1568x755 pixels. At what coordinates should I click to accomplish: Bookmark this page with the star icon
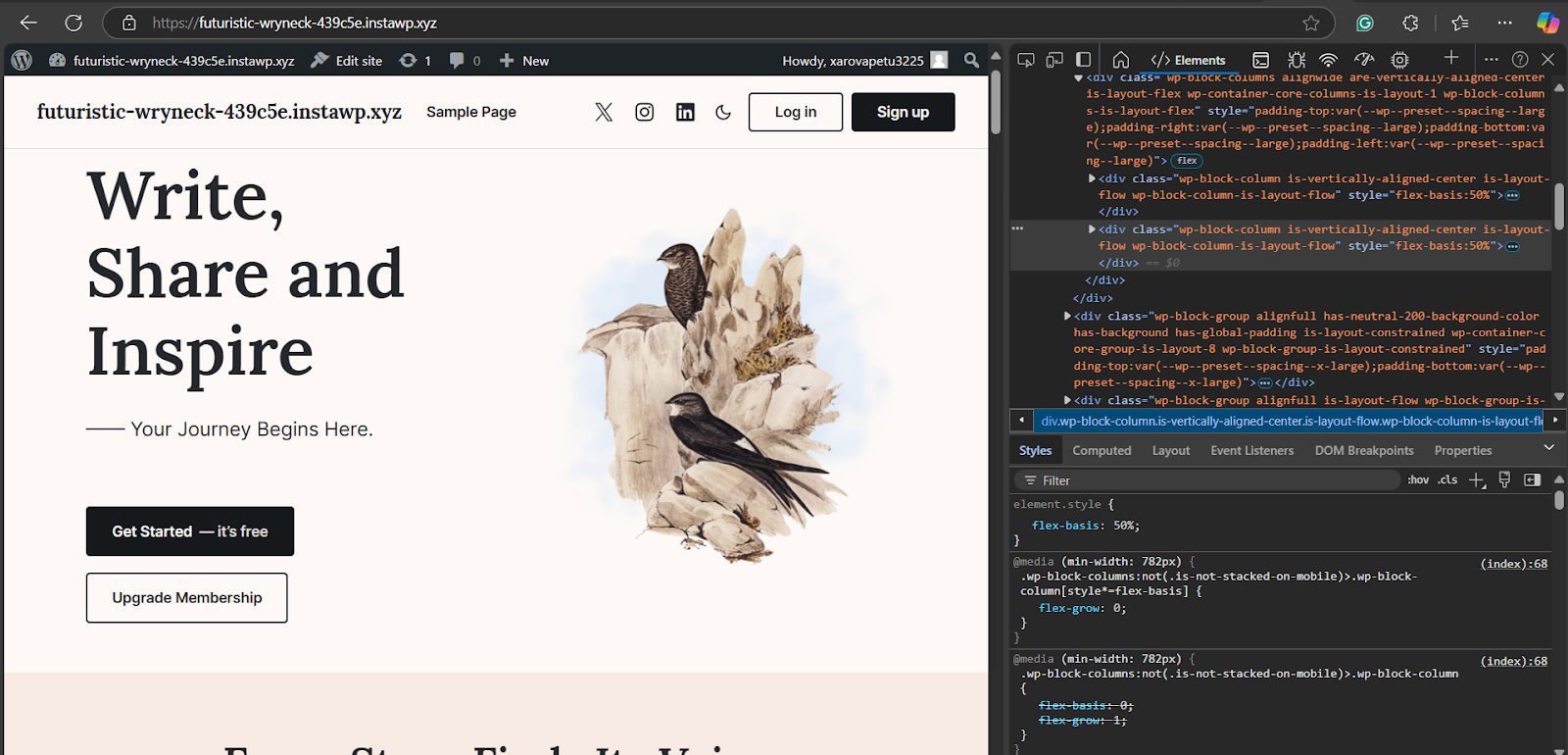point(1311,23)
